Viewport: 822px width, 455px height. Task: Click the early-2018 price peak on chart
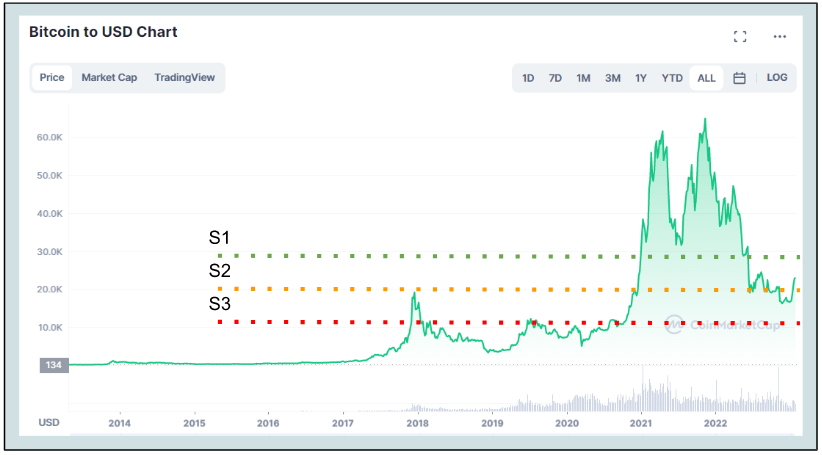pos(414,294)
